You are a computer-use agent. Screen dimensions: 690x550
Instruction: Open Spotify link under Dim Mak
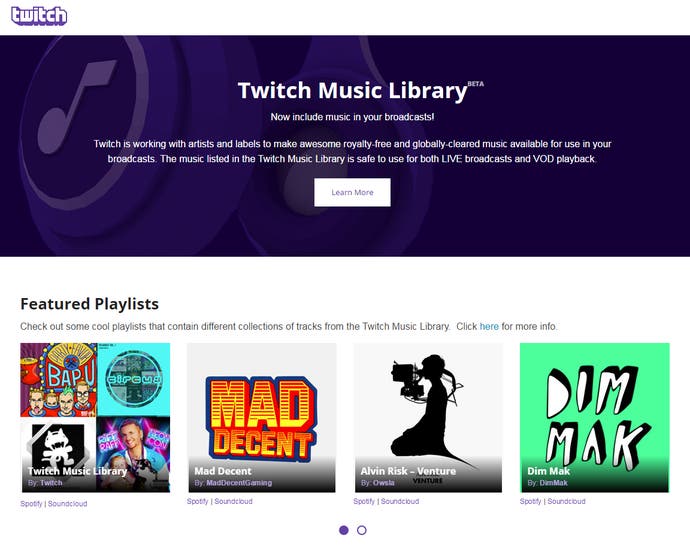pyautogui.click(x=530, y=501)
